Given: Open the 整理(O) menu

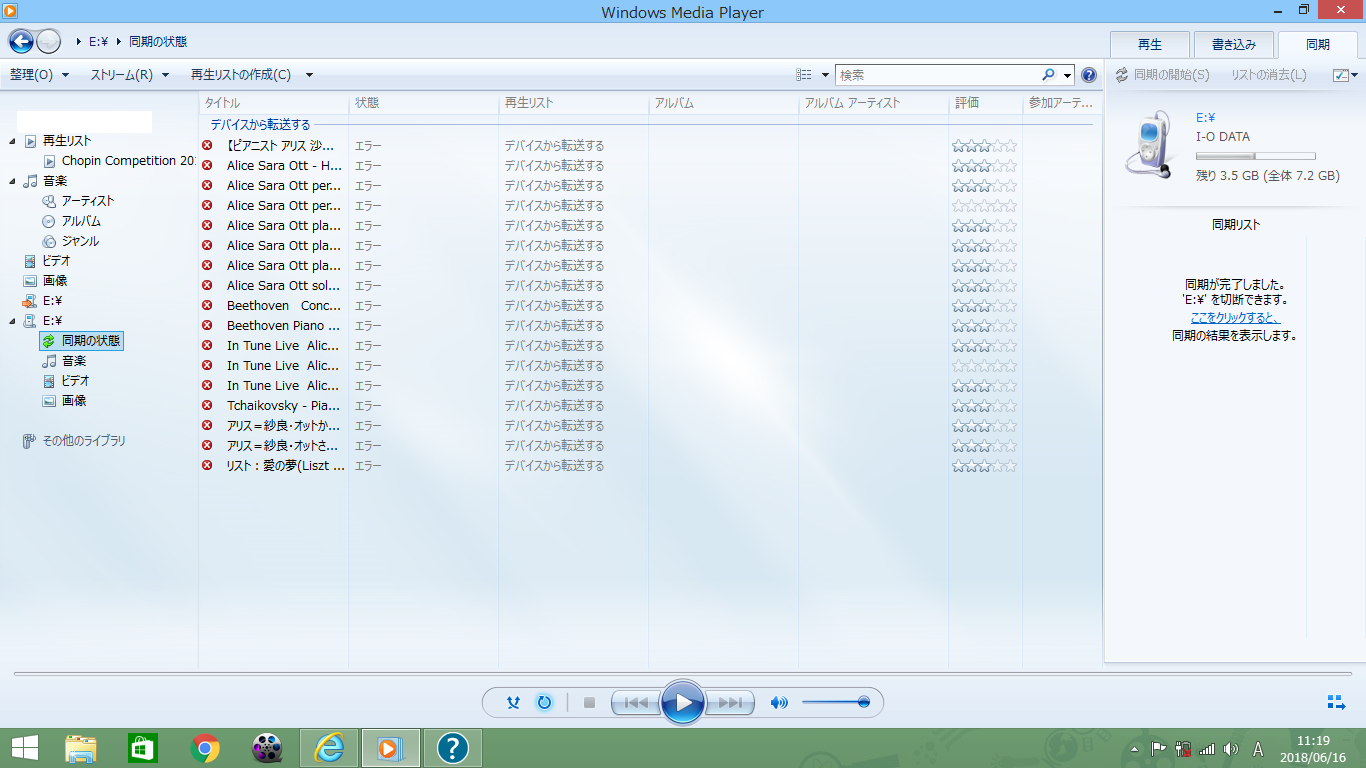Looking at the screenshot, I should 39,75.
